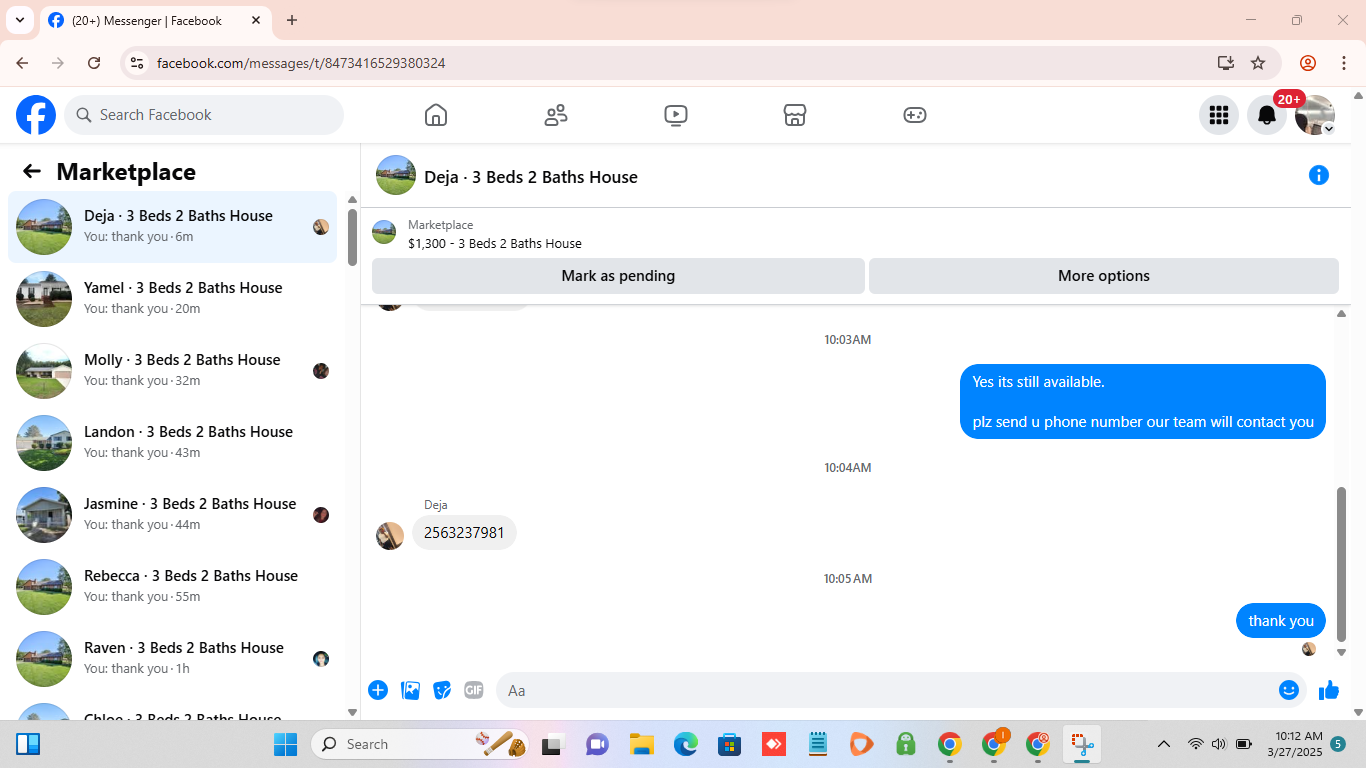Viewport: 1366px width, 768px height.
Task: Open Molly's 3 Beds 2 Baths House chat
Action: click(x=173, y=371)
